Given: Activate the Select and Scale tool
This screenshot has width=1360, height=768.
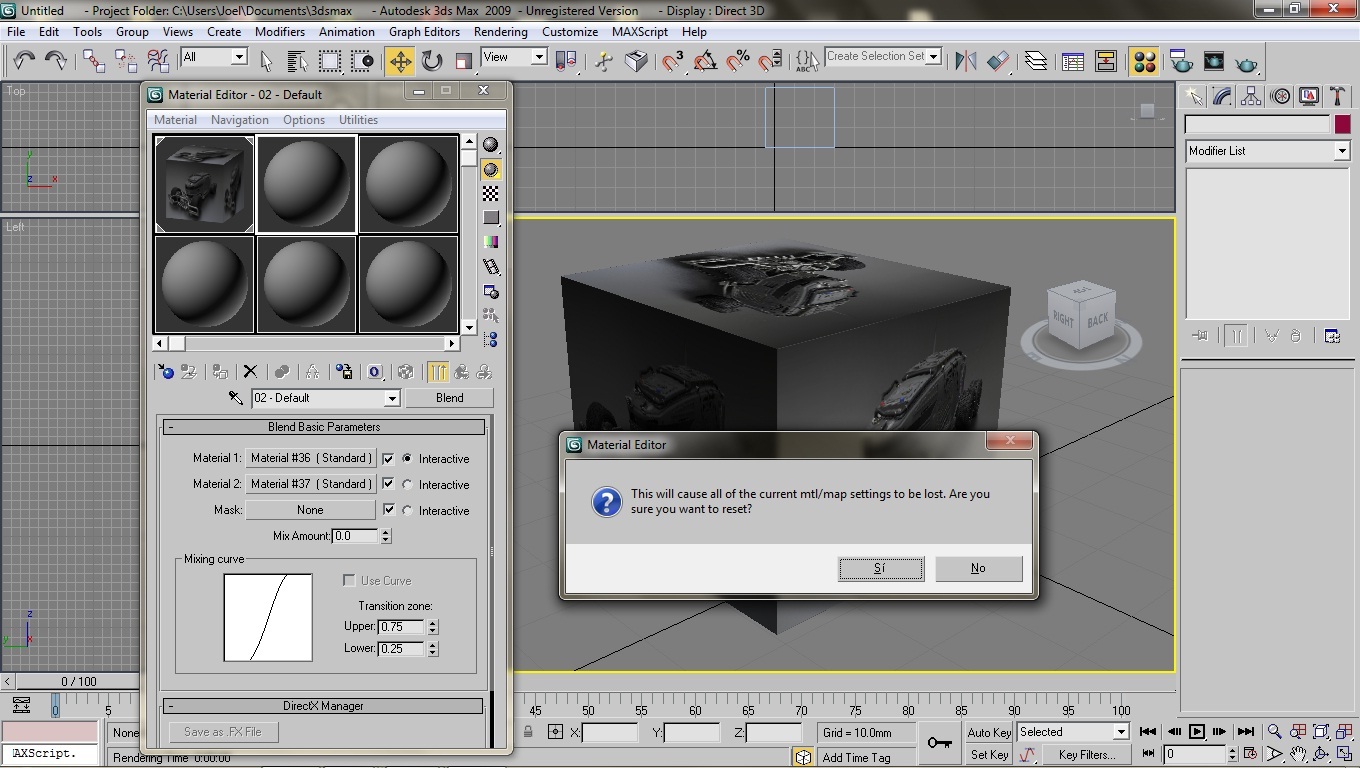Looking at the screenshot, I should click(x=463, y=61).
